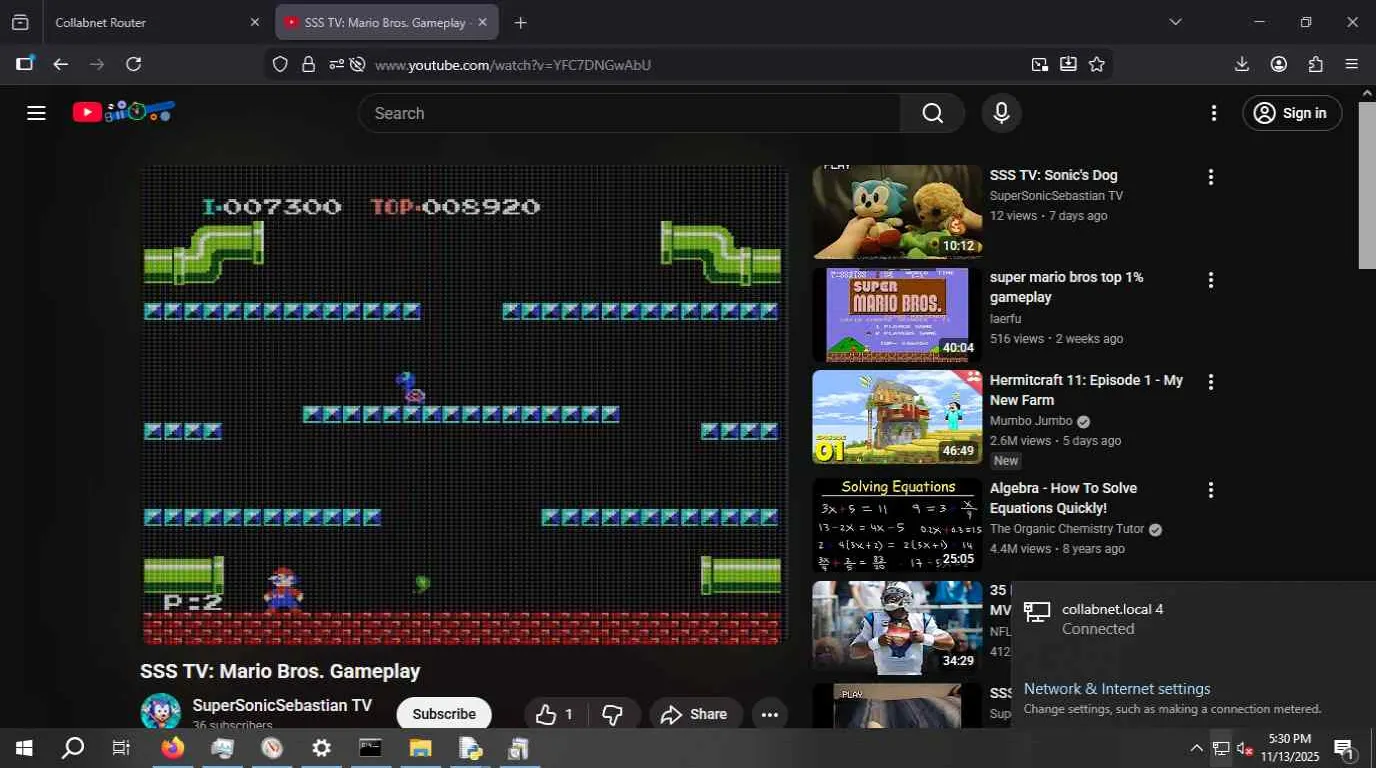
Task: Sign in to YouTube
Action: tap(1291, 113)
